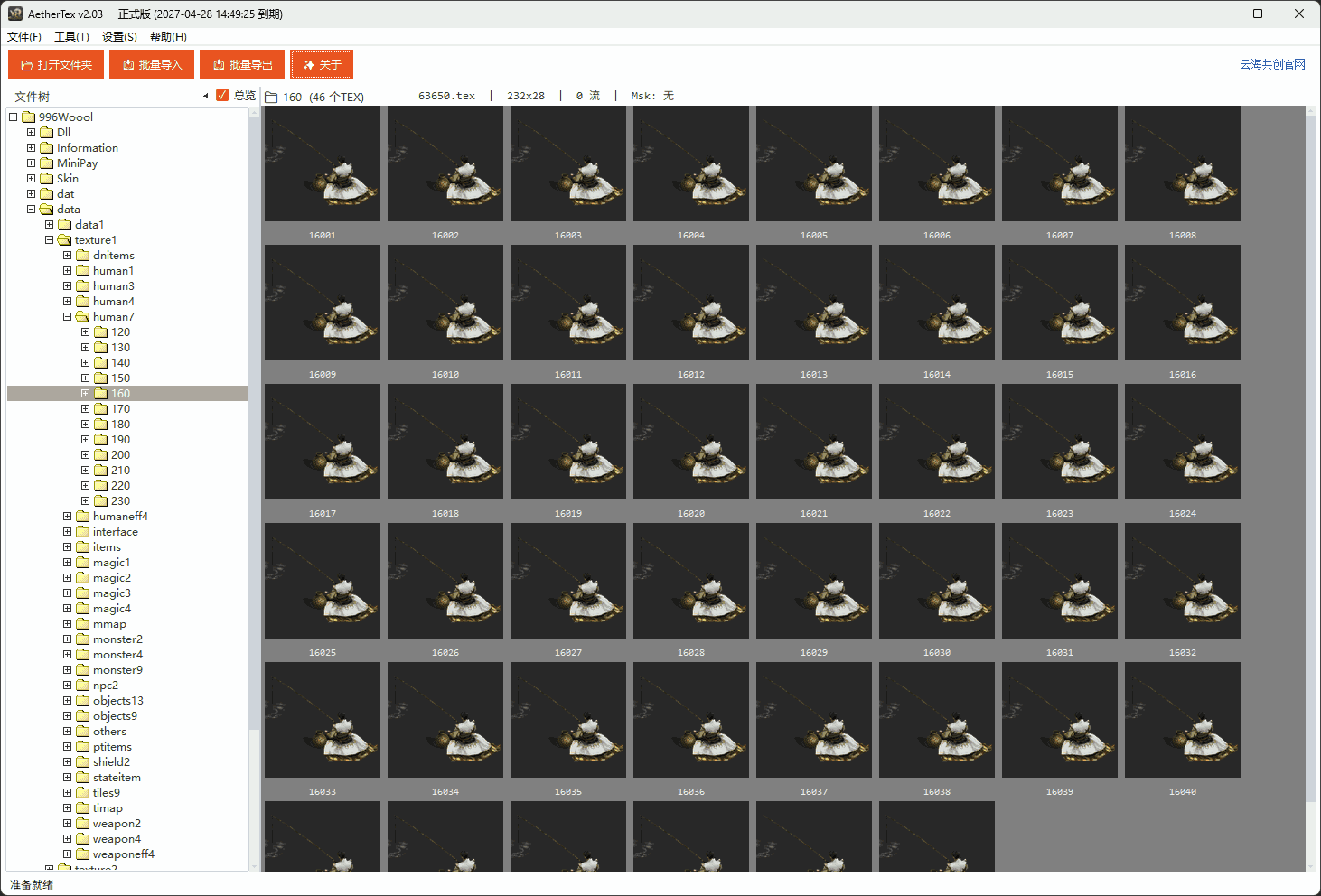Click the 批量导入 (batch import) button
This screenshot has height=896, width=1321.
pos(152,65)
